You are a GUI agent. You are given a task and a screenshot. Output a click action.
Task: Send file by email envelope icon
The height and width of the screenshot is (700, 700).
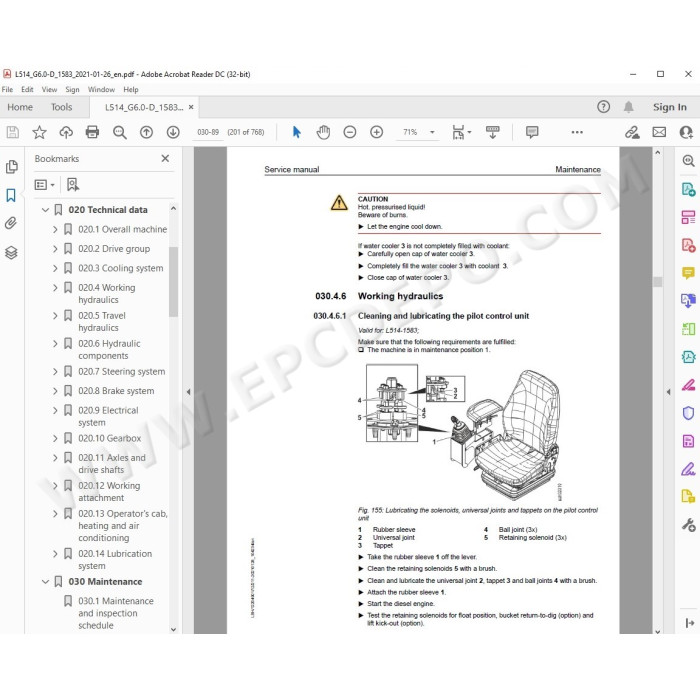[659, 132]
